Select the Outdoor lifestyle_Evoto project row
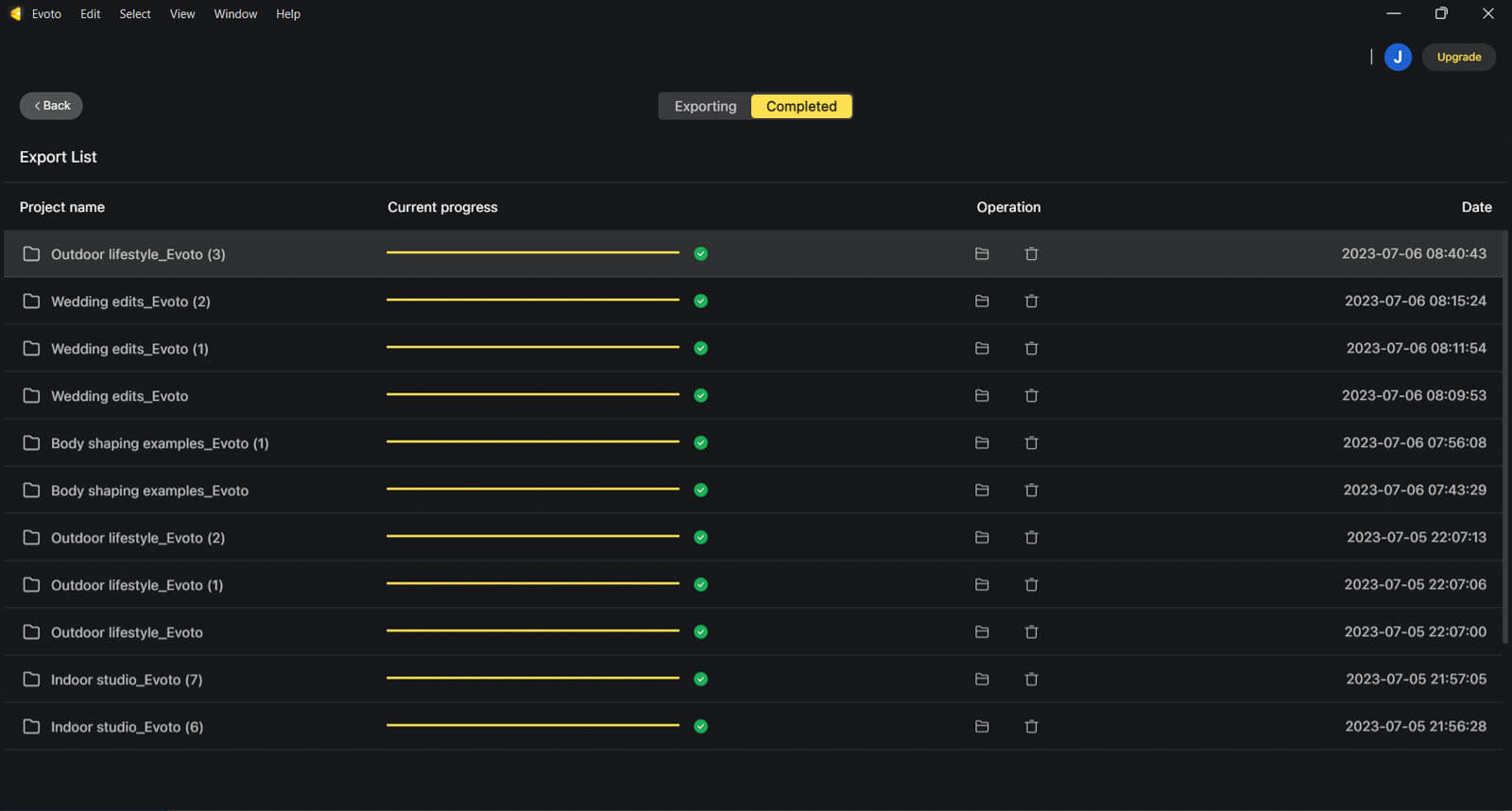 [127, 632]
